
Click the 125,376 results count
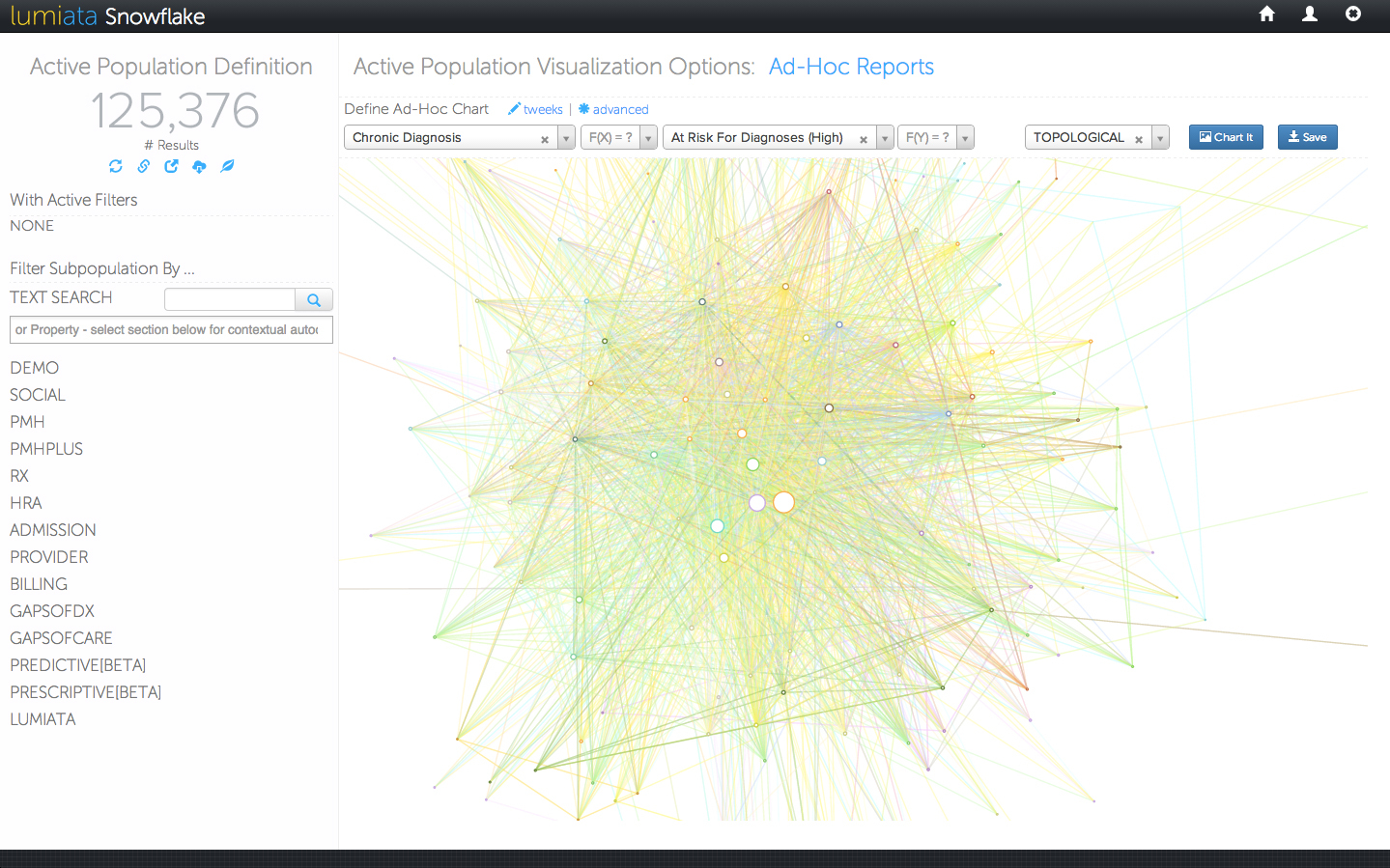pyautogui.click(x=175, y=110)
